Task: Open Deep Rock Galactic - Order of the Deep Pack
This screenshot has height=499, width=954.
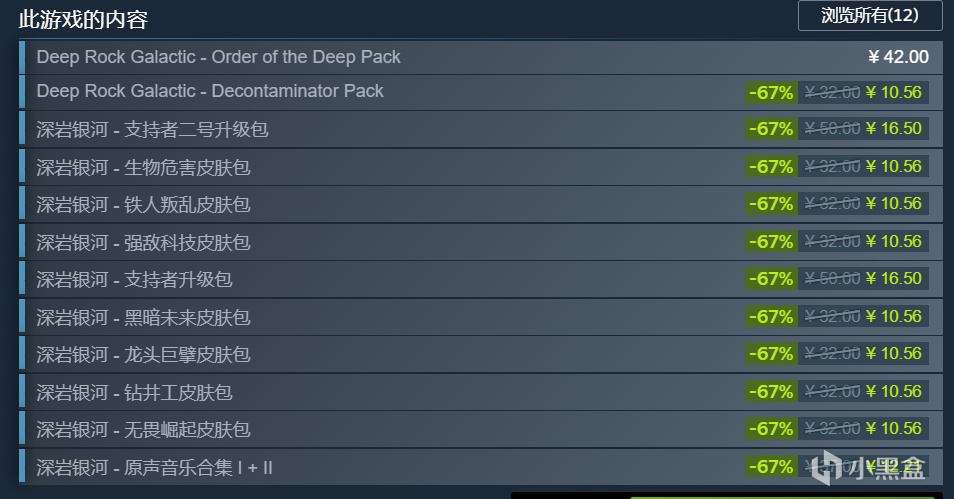Action: pyautogui.click(x=481, y=57)
